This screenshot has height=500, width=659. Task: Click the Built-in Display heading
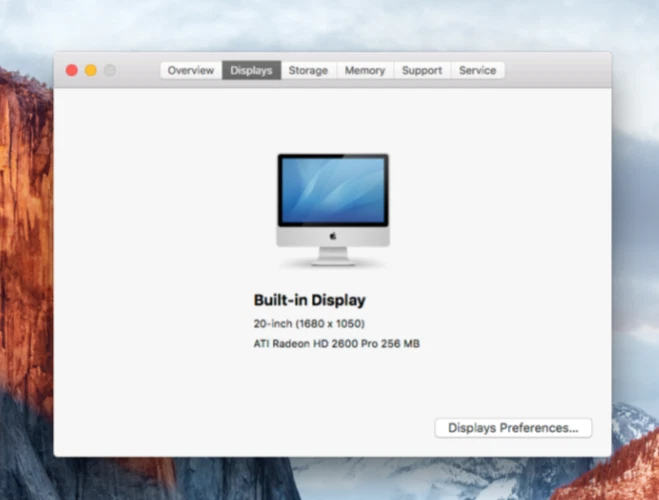[310, 300]
